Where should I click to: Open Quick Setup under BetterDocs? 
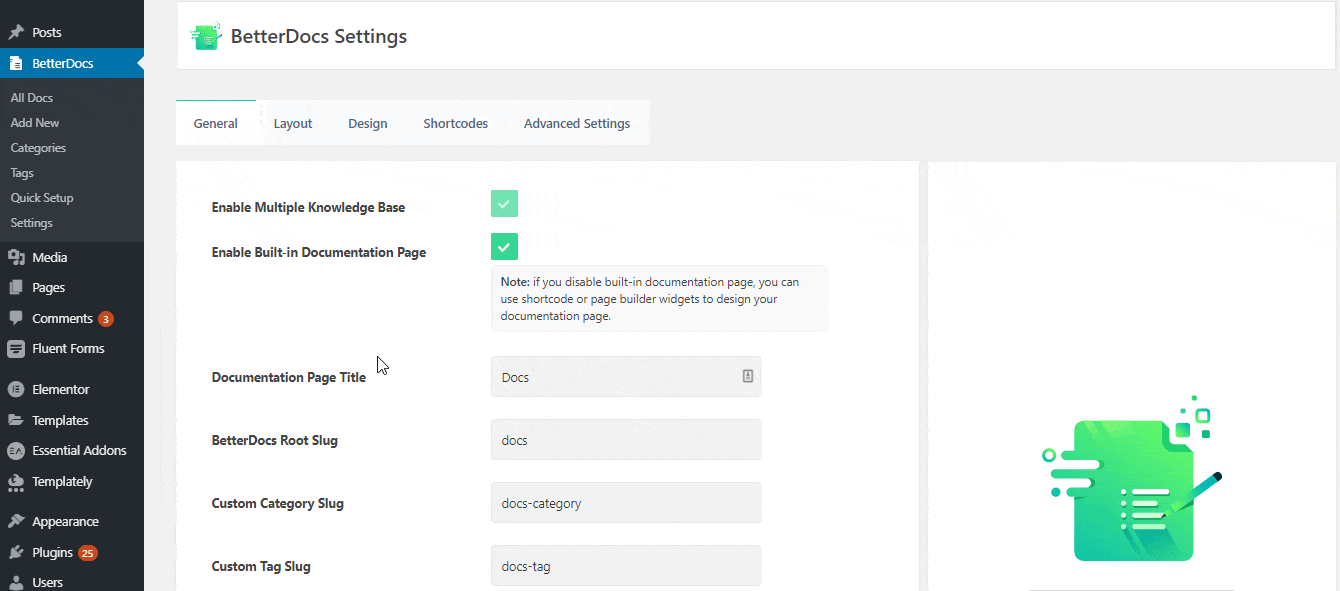point(42,198)
